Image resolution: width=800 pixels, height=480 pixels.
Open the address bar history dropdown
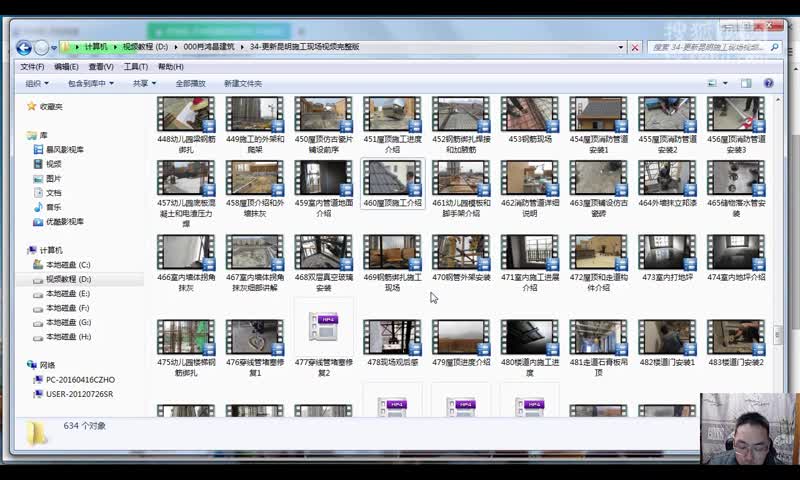coord(620,47)
